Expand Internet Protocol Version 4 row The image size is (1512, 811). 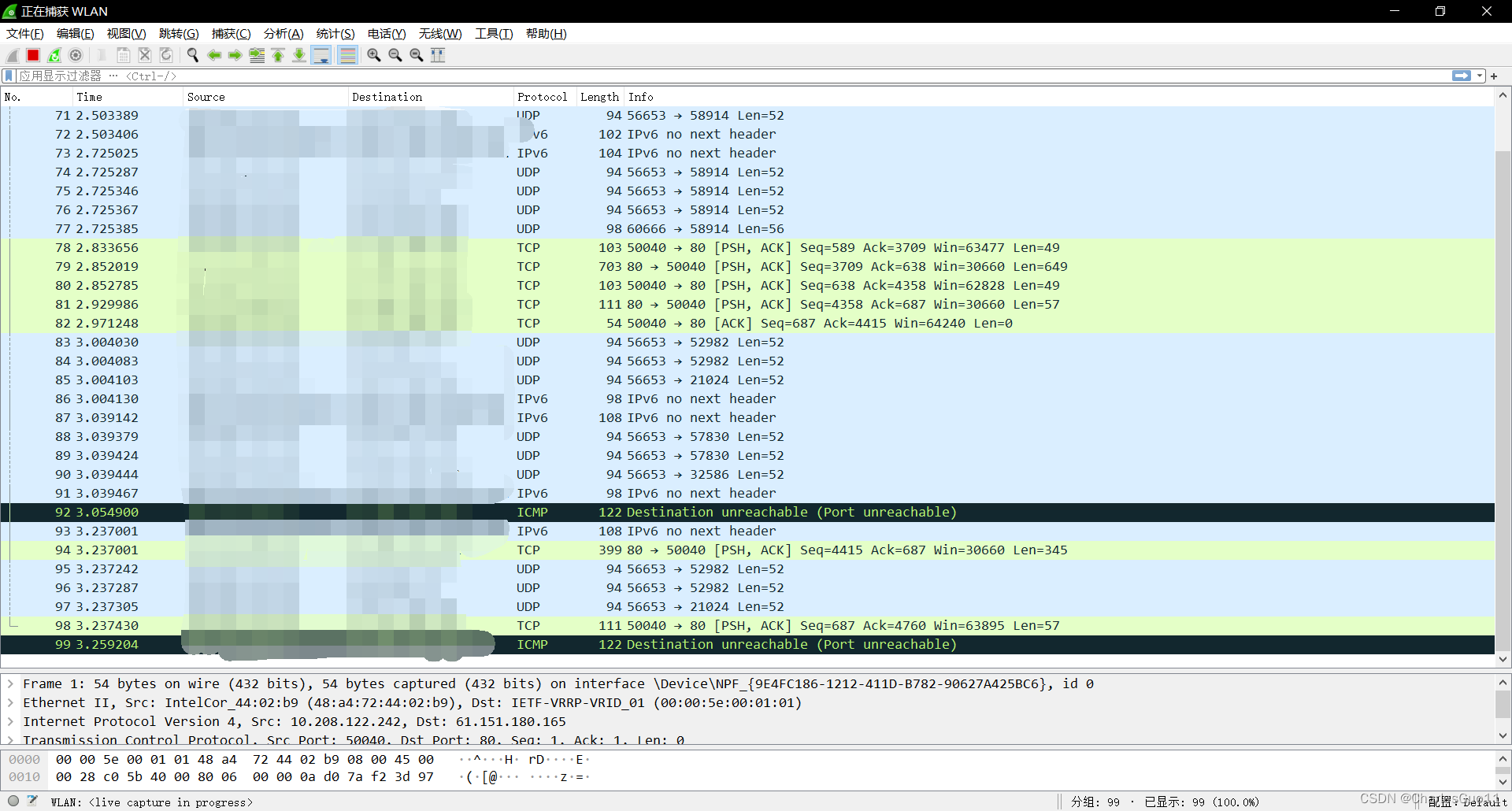pos(10,721)
